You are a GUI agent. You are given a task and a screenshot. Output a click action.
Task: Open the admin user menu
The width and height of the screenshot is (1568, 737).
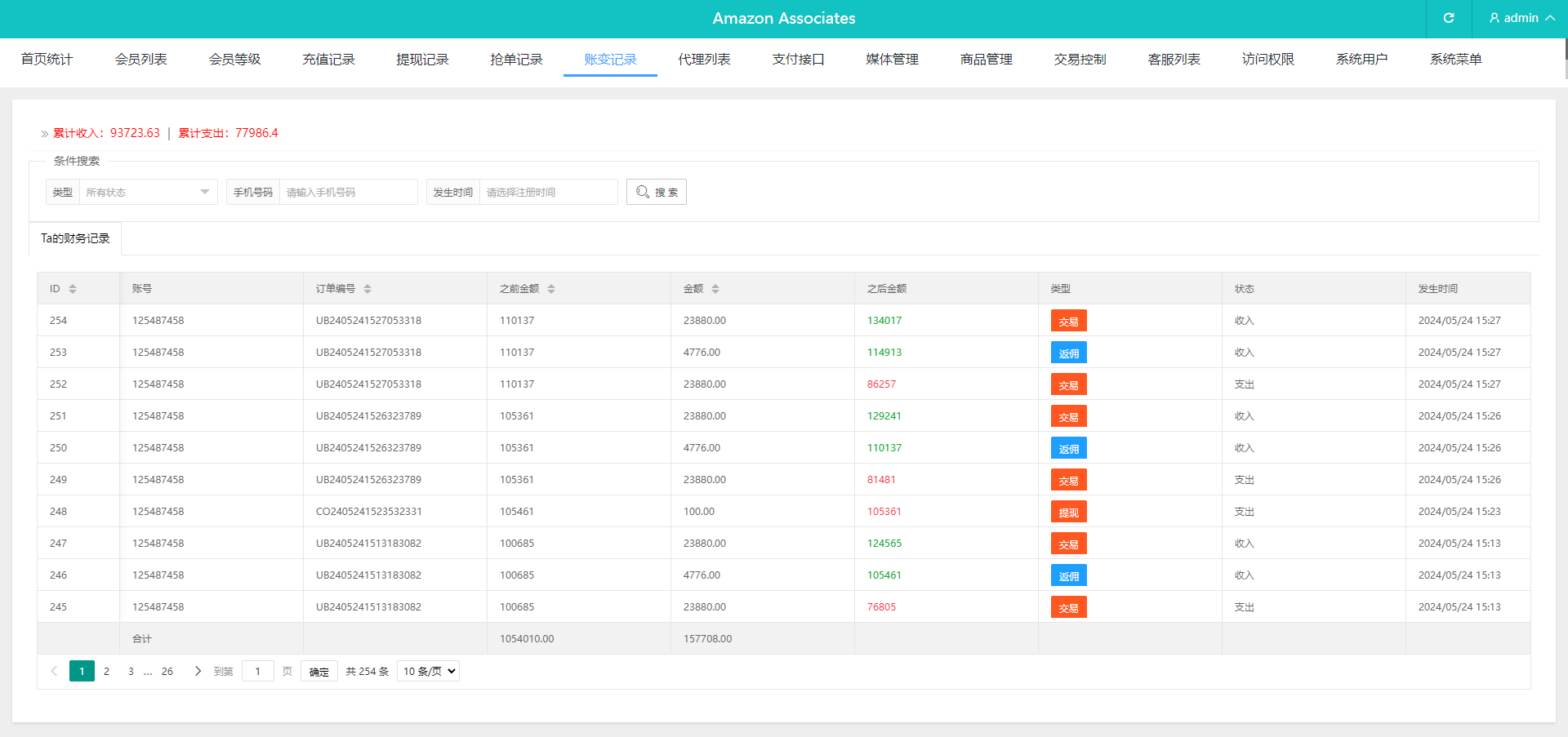click(1521, 18)
